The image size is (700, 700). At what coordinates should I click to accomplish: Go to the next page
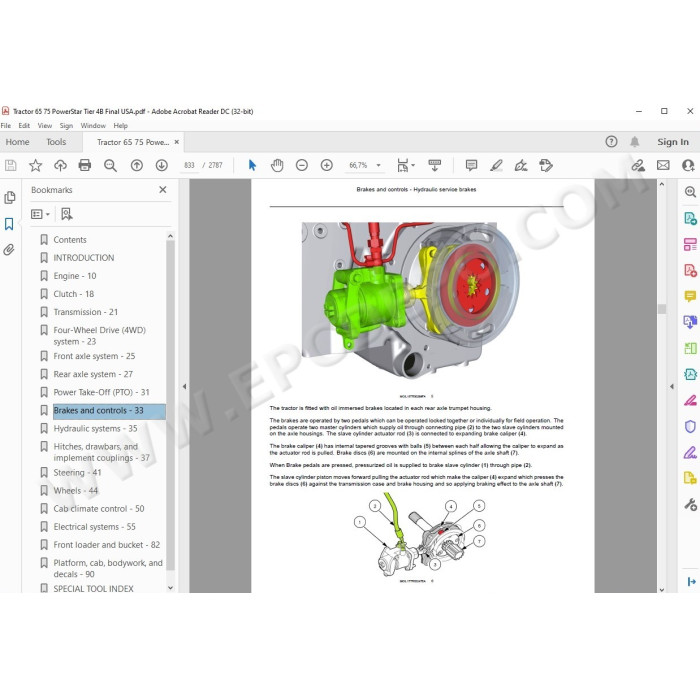[162, 166]
